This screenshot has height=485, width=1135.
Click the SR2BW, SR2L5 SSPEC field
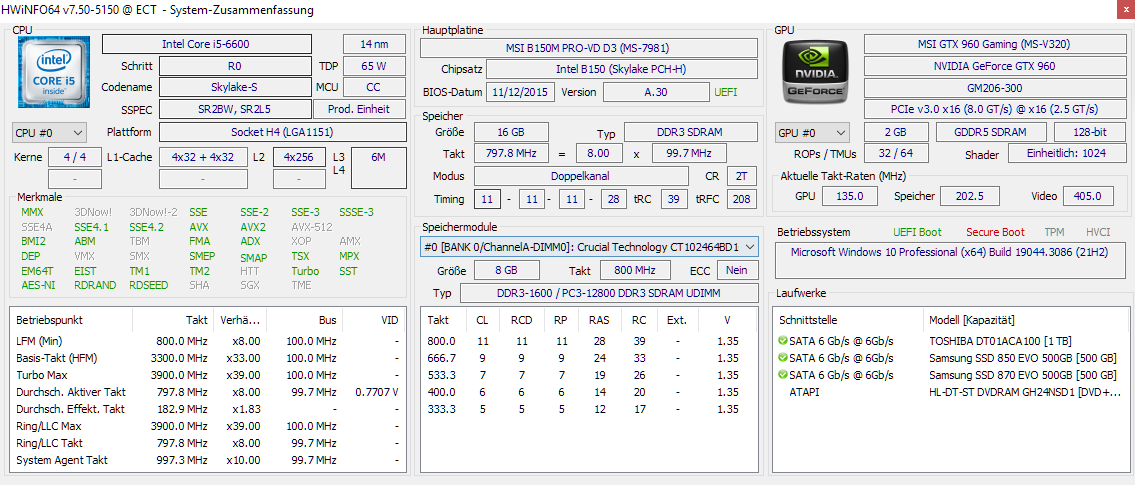click(235, 109)
